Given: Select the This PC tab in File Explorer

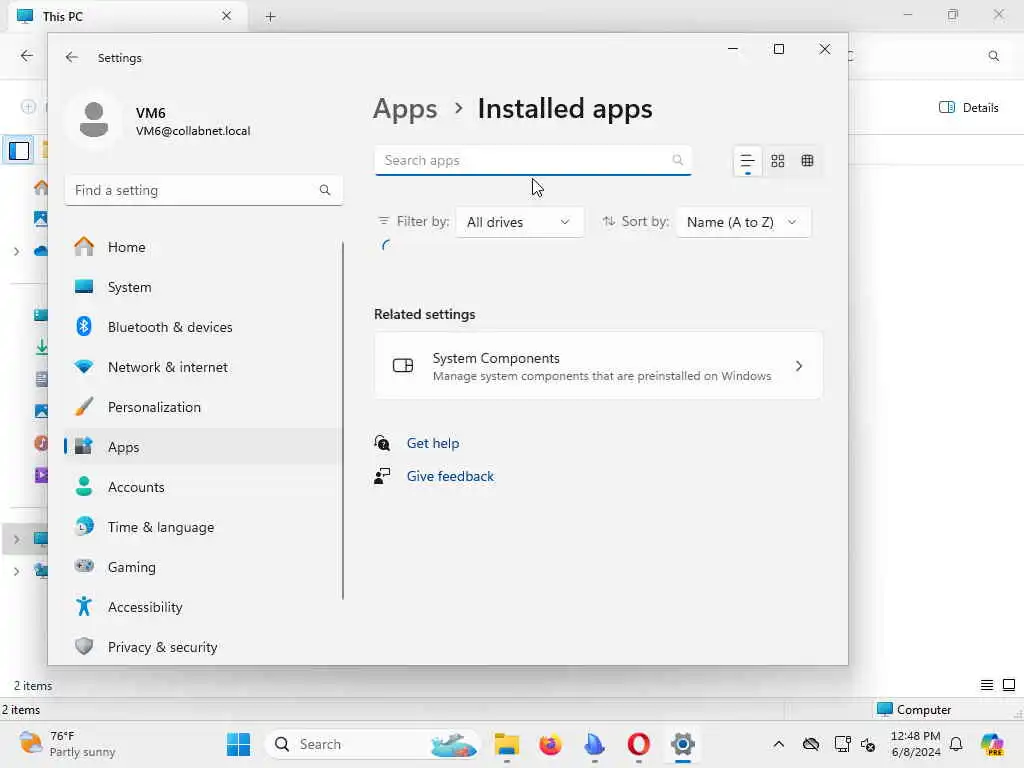Looking at the screenshot, I should [x=127, y=16].
